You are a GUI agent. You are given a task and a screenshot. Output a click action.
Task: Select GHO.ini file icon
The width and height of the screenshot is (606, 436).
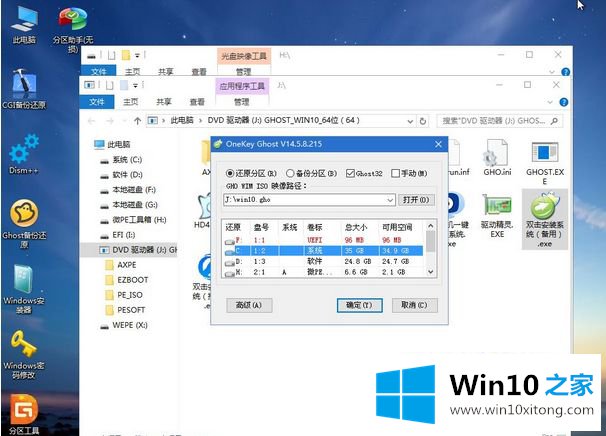(x=497, y=158)
